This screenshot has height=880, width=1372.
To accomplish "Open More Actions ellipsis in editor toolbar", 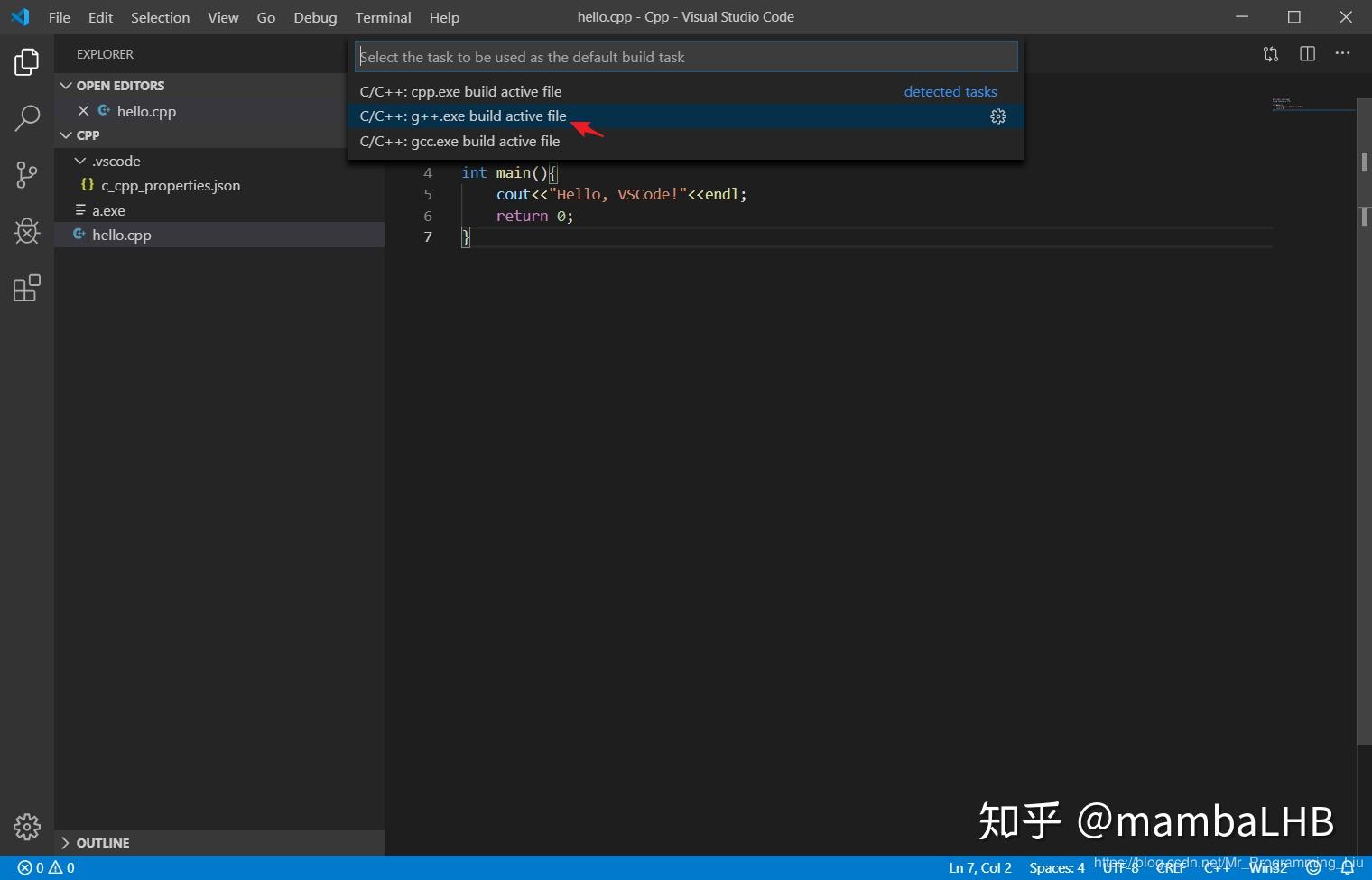I will pos(1342,53).
